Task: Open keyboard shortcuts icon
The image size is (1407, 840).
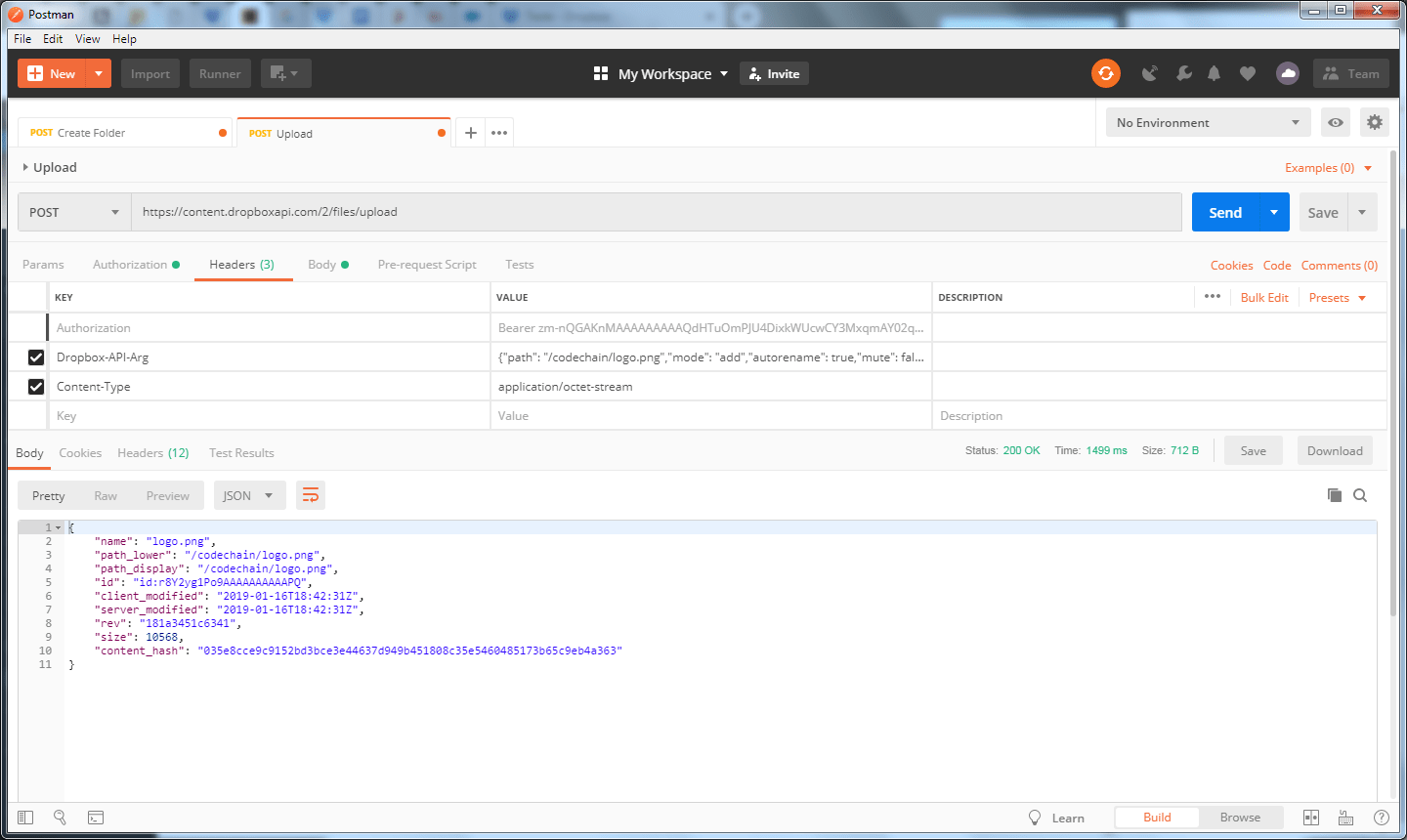Action: (x=1346, y=818)
